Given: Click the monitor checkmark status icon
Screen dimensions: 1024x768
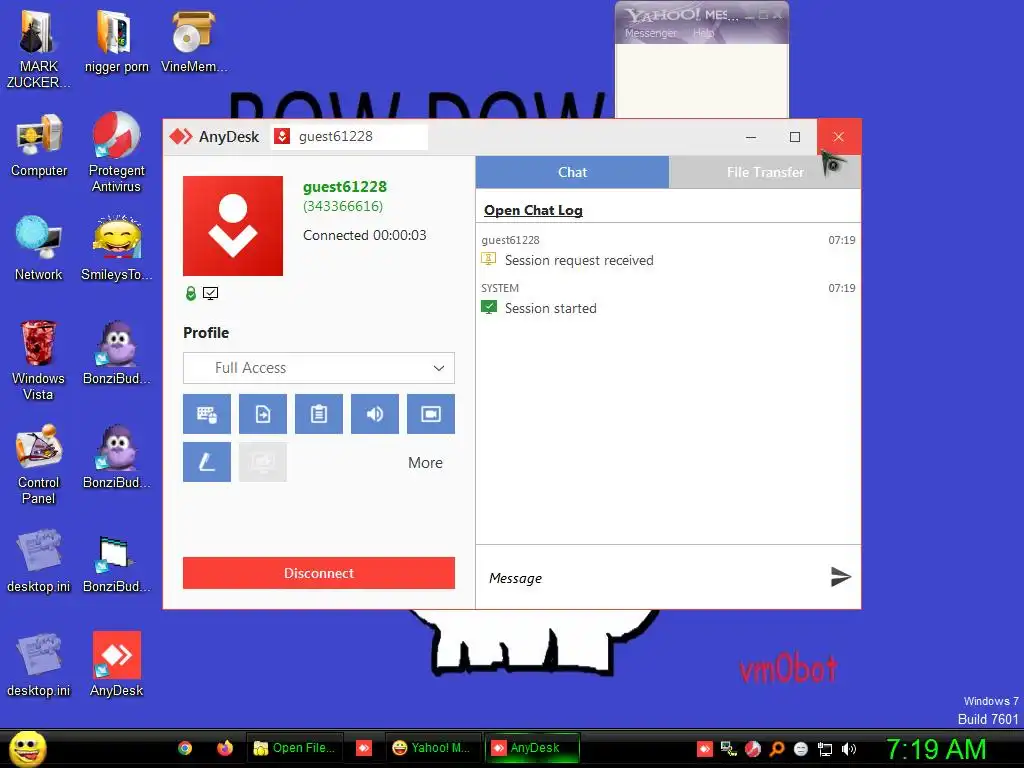Looking at the screenshot, I should pyautogui.click(x=210, y=293).
